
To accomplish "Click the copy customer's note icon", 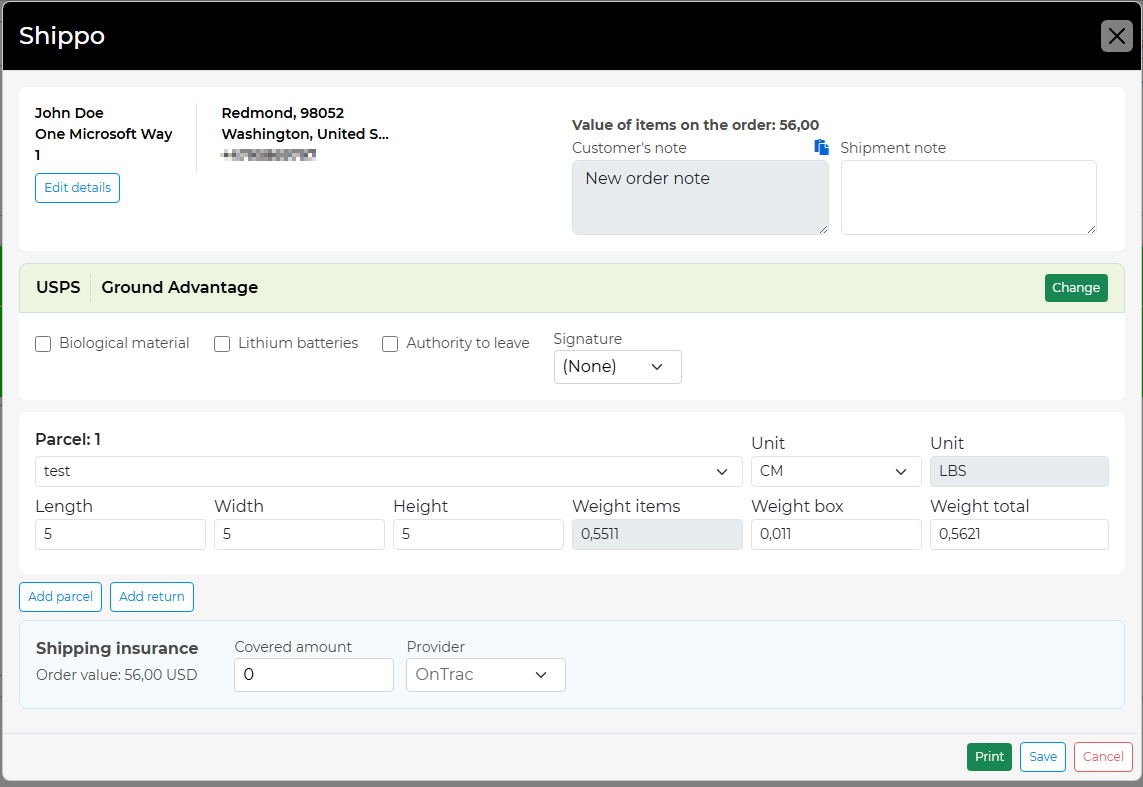I will click(x=821, y=148).
